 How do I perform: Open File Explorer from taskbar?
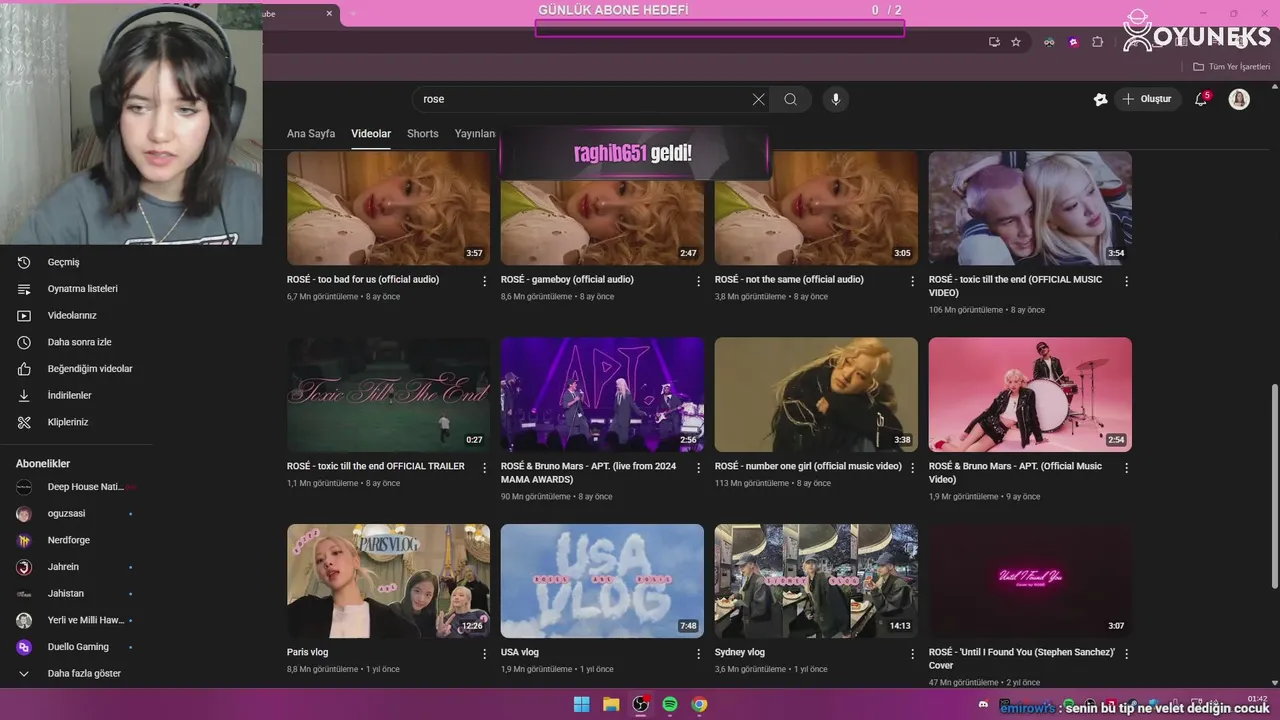tap(611, 705)
